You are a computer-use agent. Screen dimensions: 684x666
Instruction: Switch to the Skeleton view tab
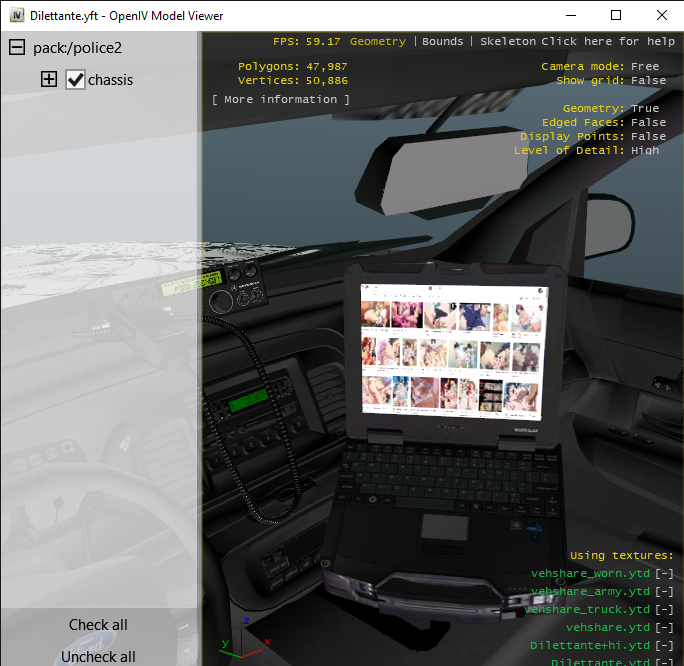(x=508, y=42)
